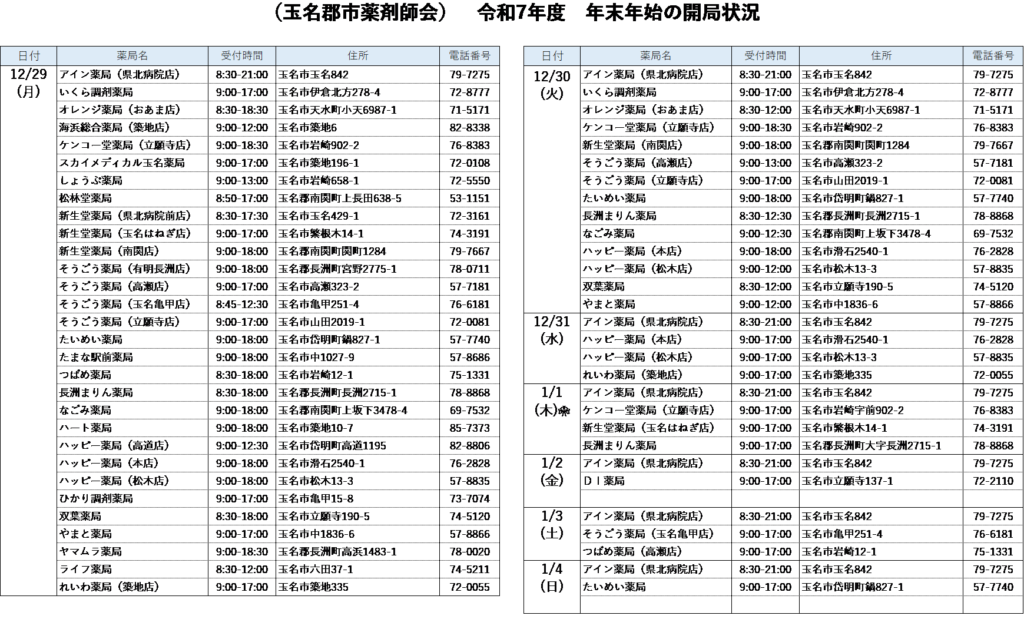Click the left table's 電話番号 header
This screenshot has height=632, width=1024.
pos(469,56)
